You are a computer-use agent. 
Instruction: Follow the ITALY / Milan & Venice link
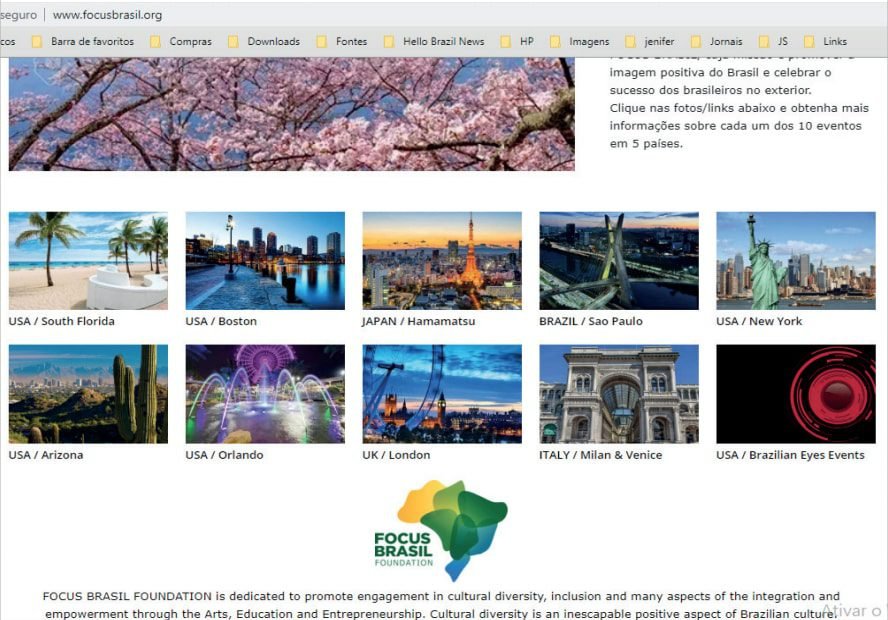point(600,455)
